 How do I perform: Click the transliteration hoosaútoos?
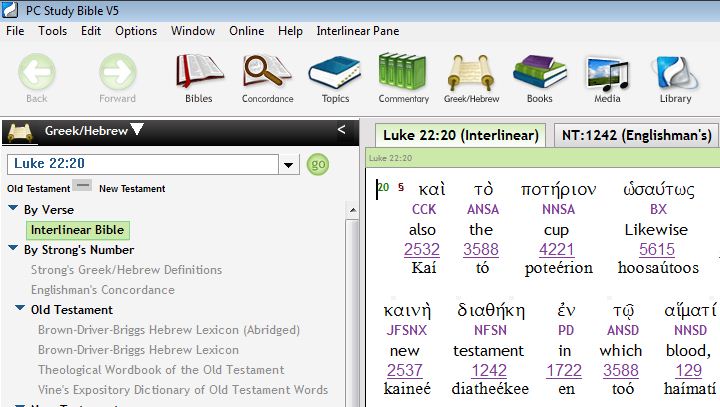(x=658, y=268)
